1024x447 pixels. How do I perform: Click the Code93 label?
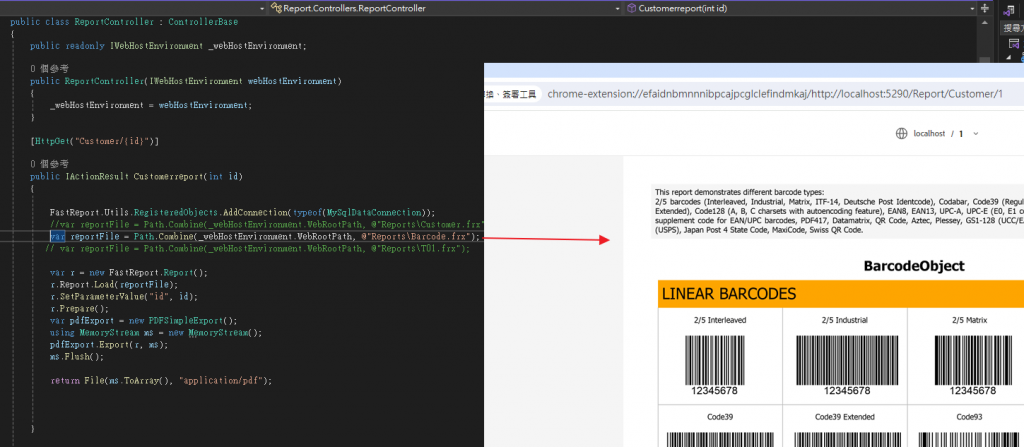tap(970, 417)
